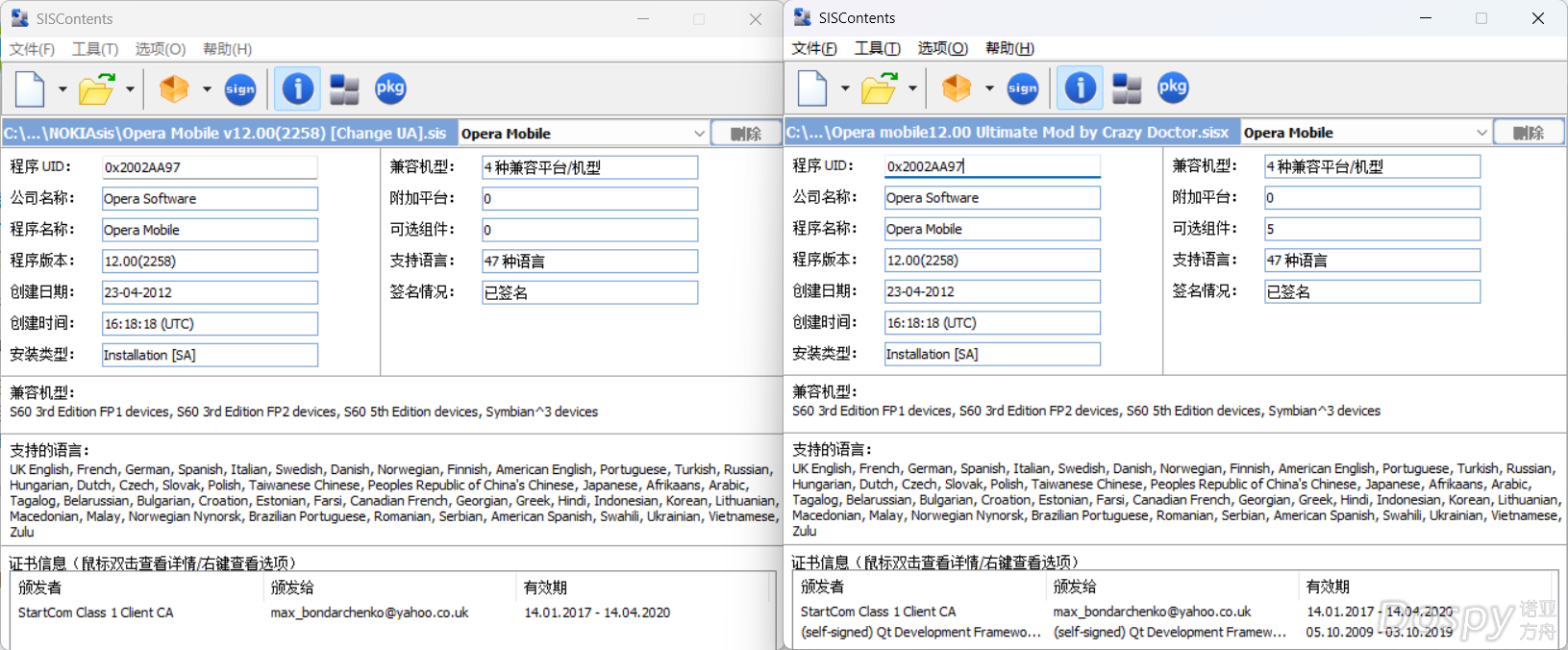Expand package box dropdown arrow, right window
Viewport: 1568px width, 650px height.
(x=989, y=88)
